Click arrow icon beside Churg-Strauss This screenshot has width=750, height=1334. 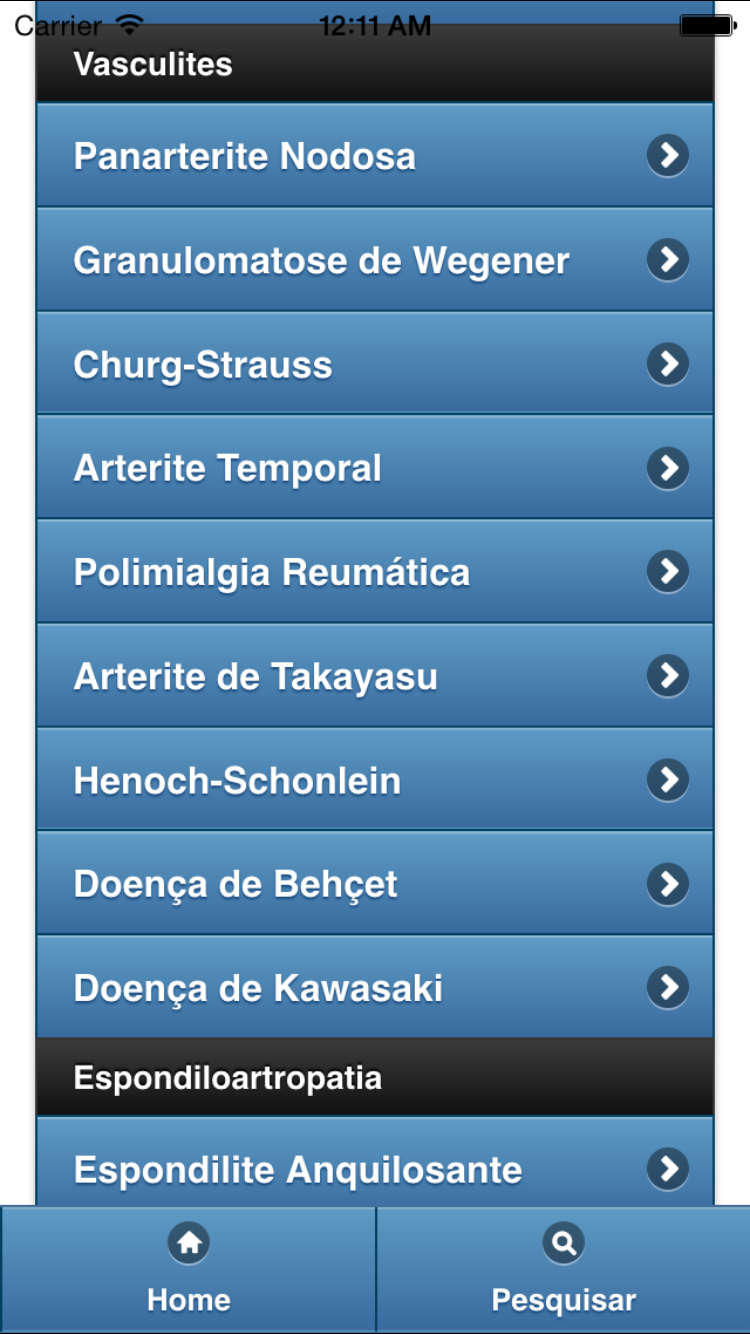pyautogui.click(x=668, y=364)
